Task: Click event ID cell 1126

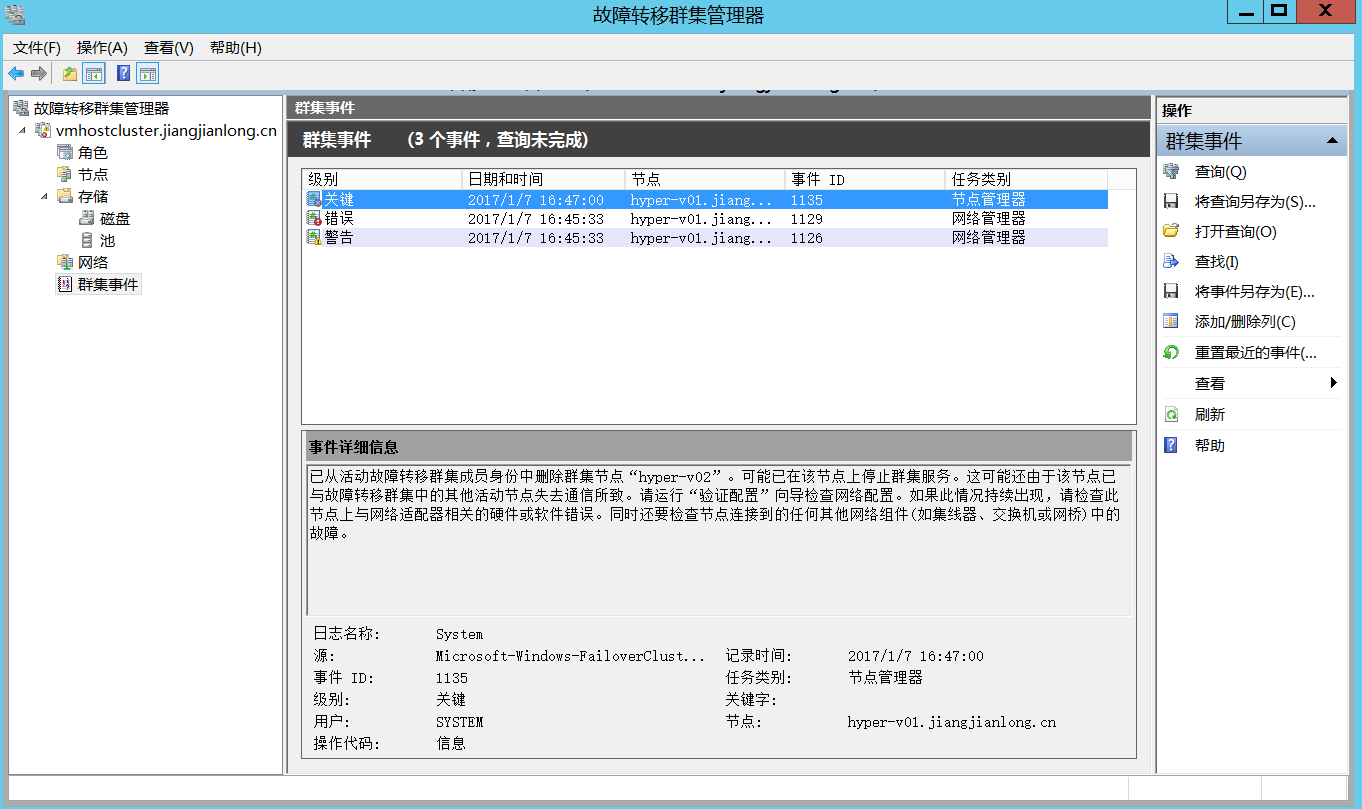Action: coord(806,237)
